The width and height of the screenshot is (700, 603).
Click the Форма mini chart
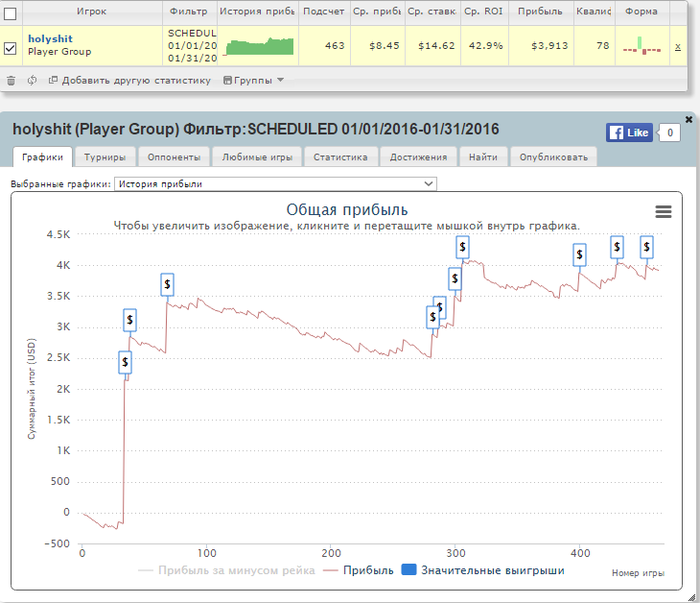click(x=642, y=46)
